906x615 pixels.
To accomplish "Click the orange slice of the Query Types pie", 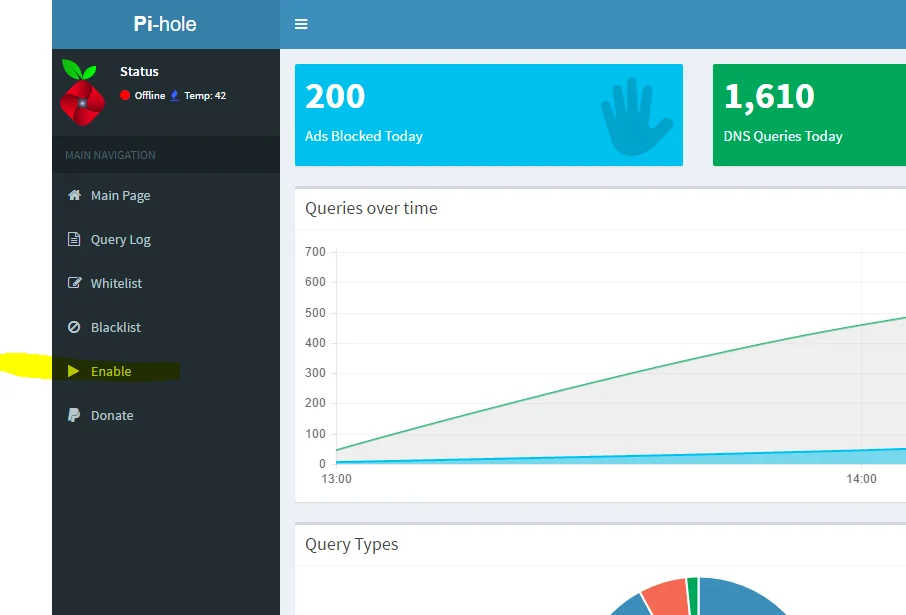I will point(667,595).
